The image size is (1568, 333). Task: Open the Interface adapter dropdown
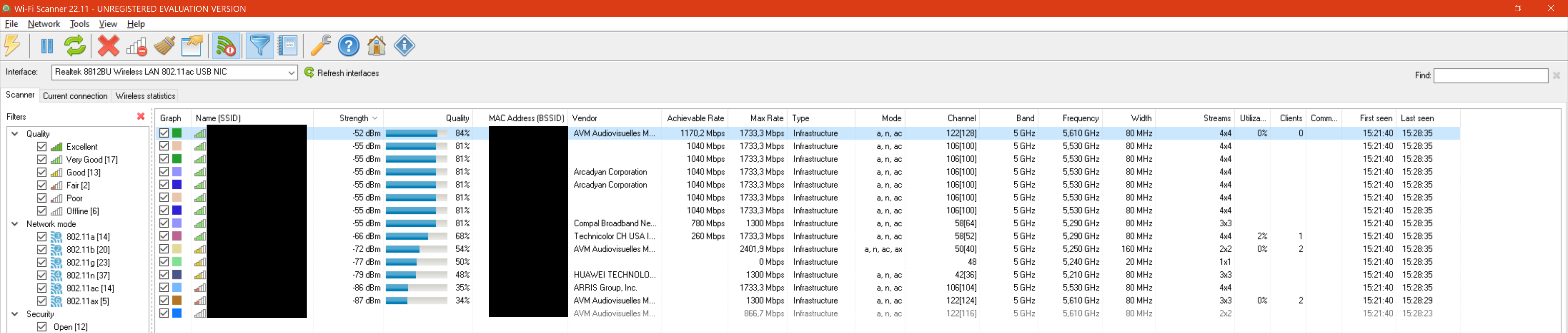pos(292,72)
